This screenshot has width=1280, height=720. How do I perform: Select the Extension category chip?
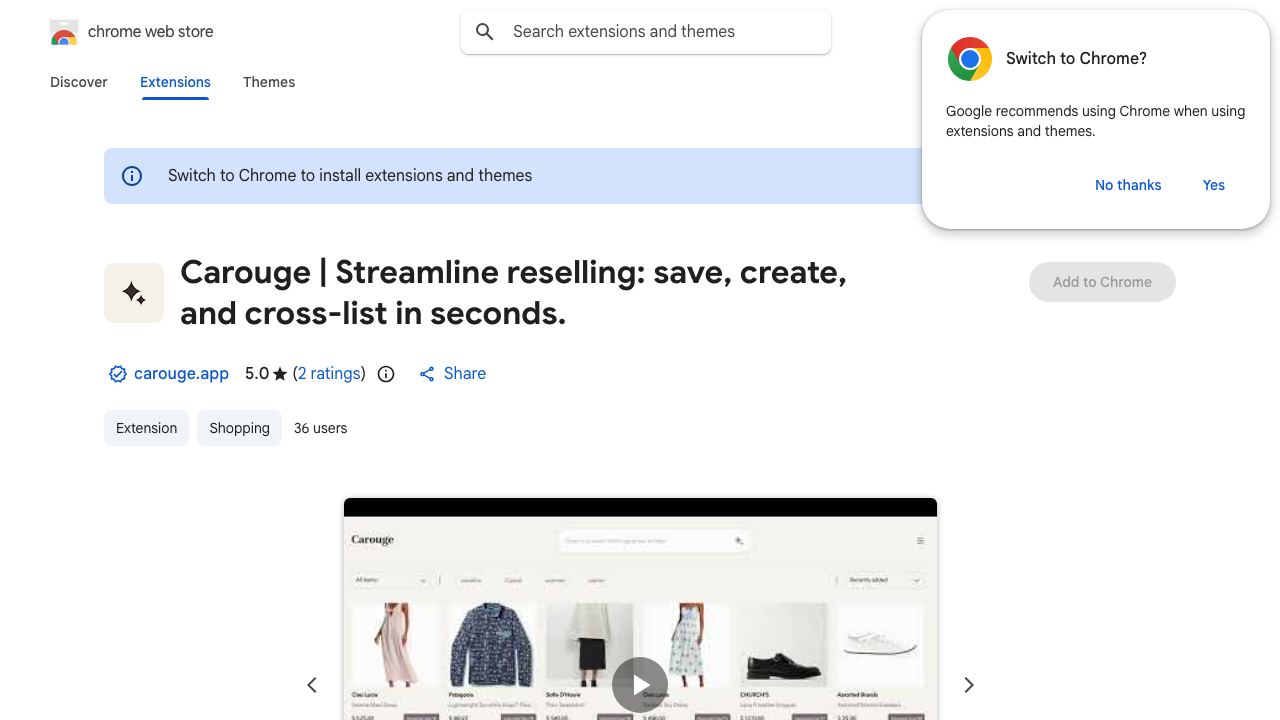coord(146,428)
